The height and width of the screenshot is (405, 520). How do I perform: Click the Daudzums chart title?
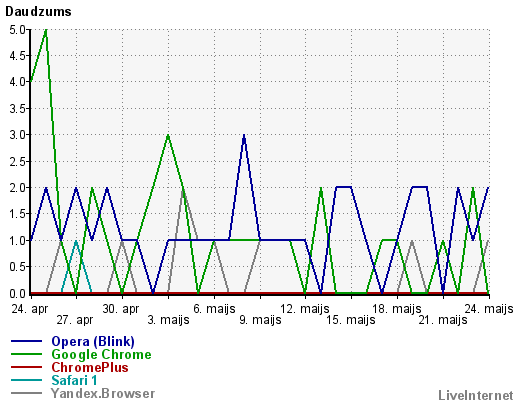[x=38, y=11]
